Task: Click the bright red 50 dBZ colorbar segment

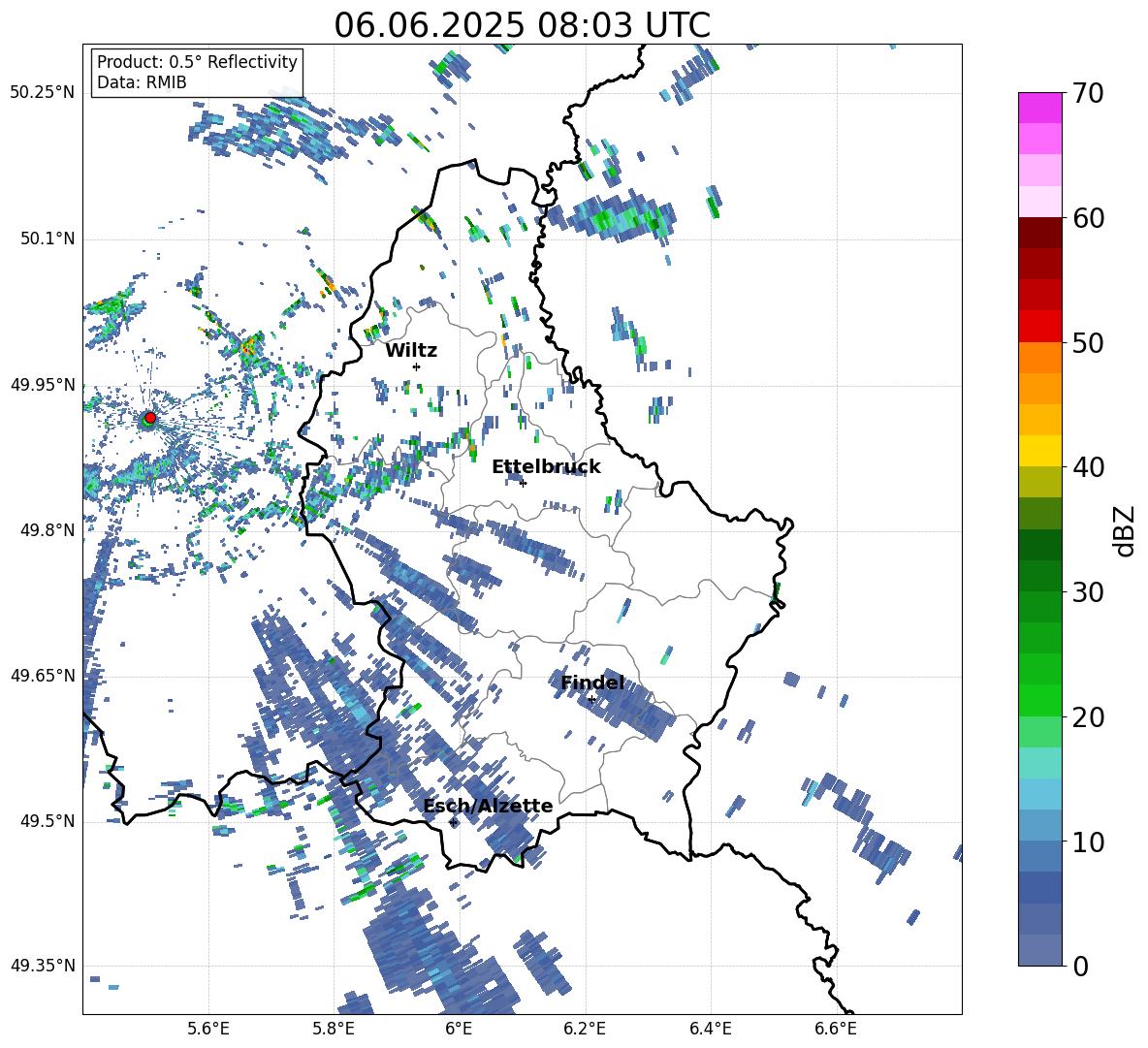Action: coord(1039,327)
